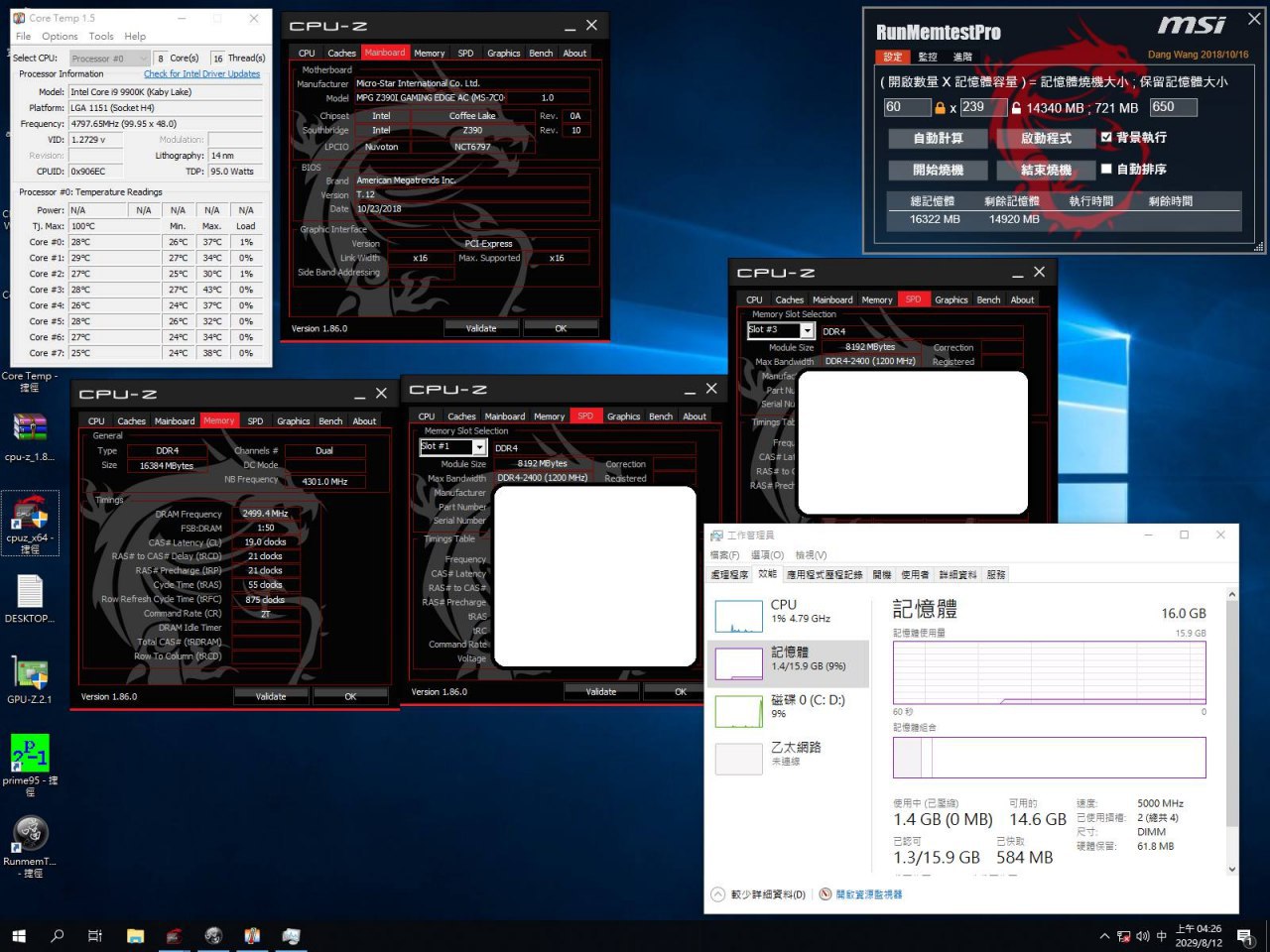Click the memory size field showing 239
This screenshot has width=1270, height=952.
(983, 107)
